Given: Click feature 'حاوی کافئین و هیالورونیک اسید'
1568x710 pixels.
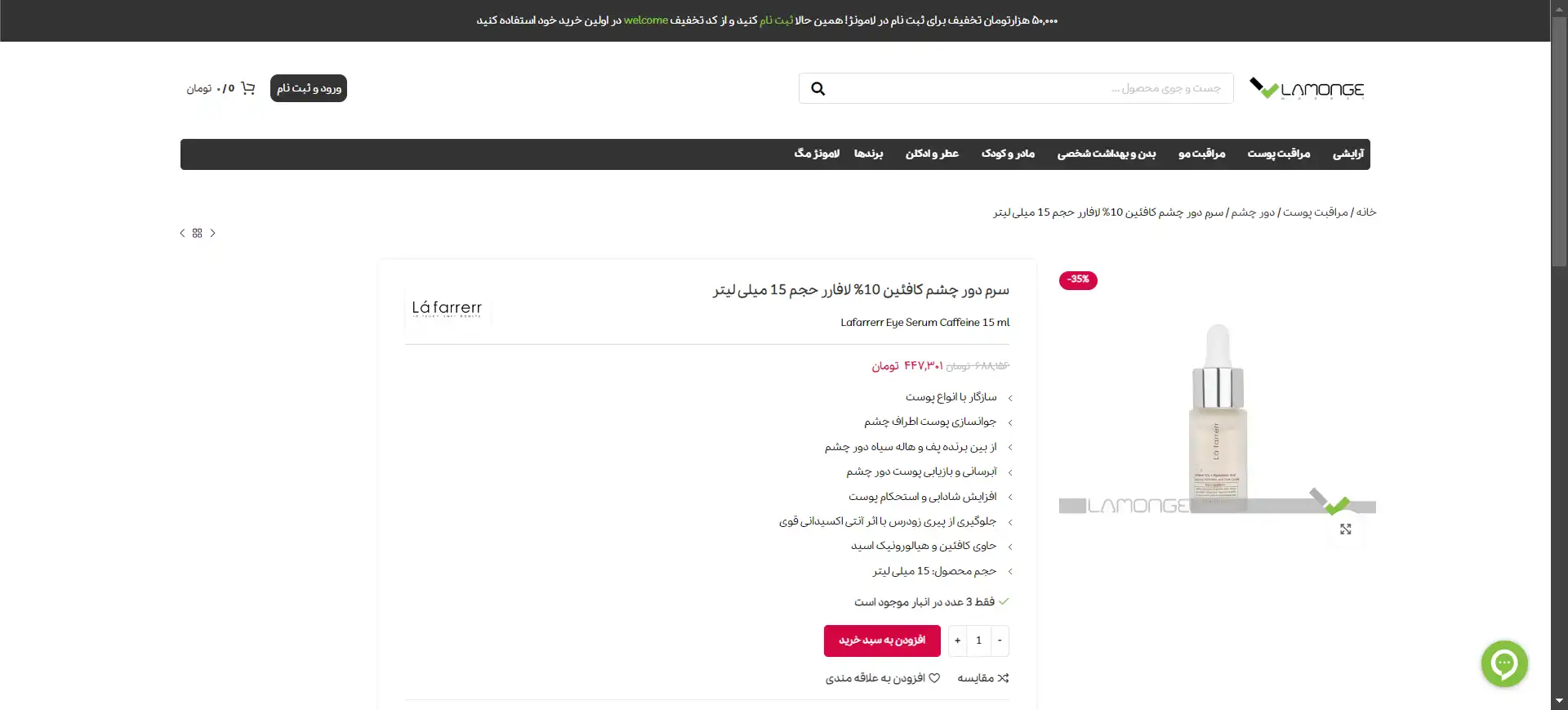Looking at the screenshot, I should (924, 546).
